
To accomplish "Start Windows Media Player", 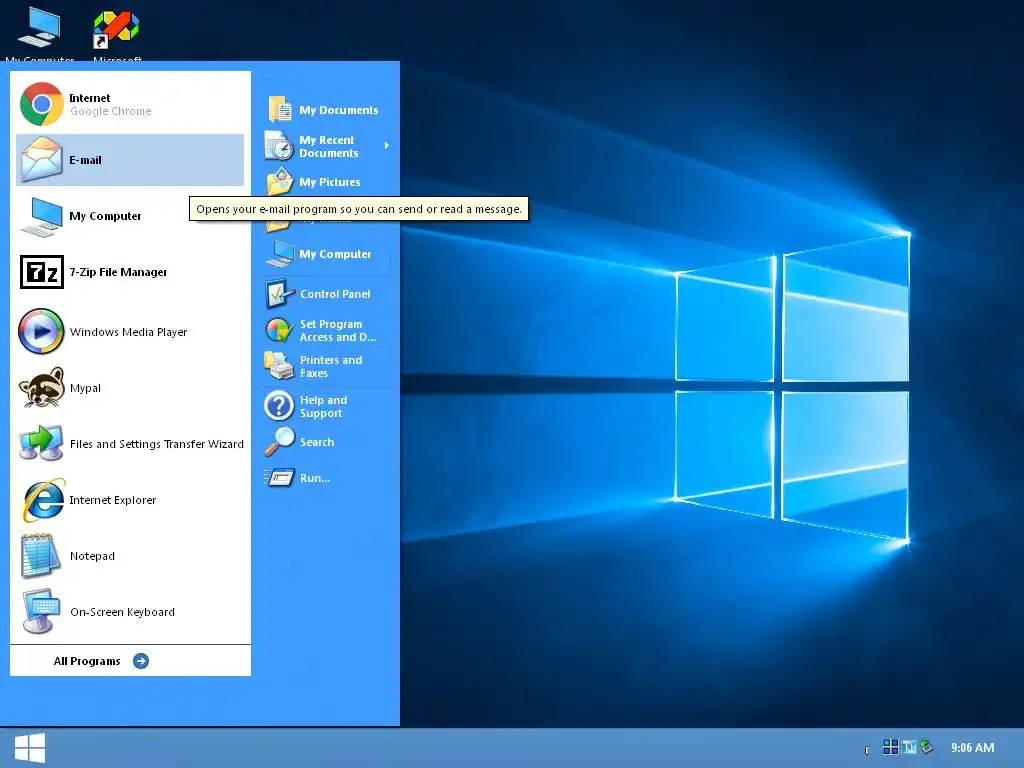I will pos(130,332).
